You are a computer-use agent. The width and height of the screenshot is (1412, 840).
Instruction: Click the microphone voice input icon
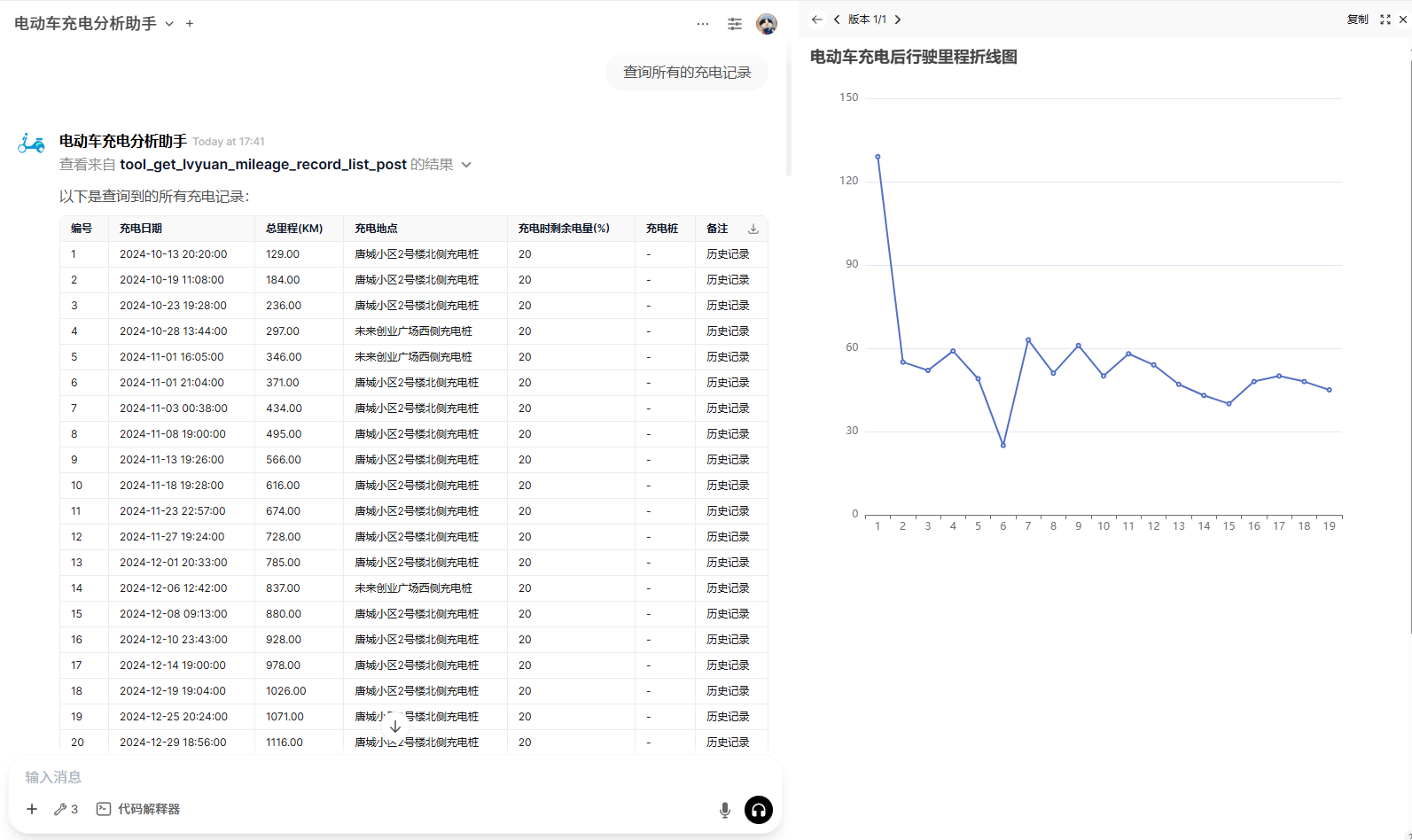725,810
